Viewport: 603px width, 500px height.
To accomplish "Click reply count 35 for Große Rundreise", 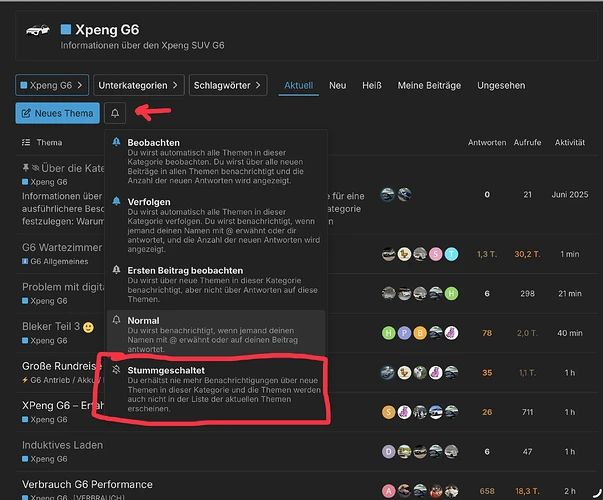I will click(x=487, y=373).
